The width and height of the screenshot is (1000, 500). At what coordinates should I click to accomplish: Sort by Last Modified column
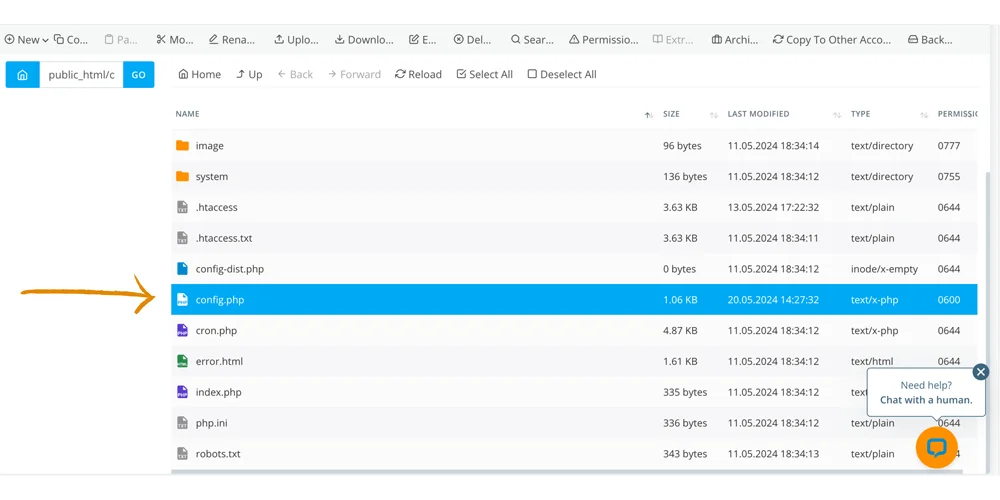[758, 114]
